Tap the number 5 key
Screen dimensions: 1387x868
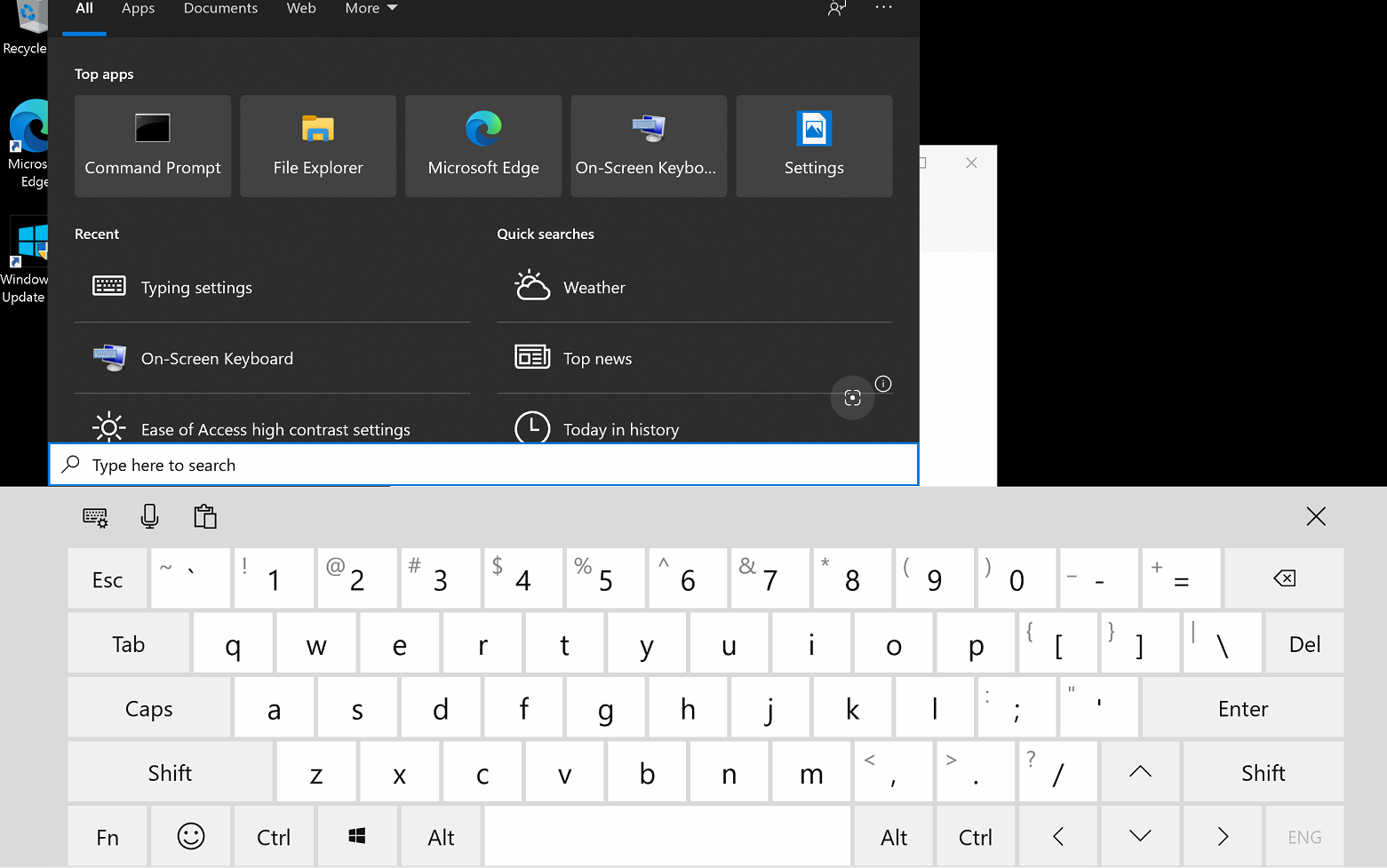(x=606, y=579)
